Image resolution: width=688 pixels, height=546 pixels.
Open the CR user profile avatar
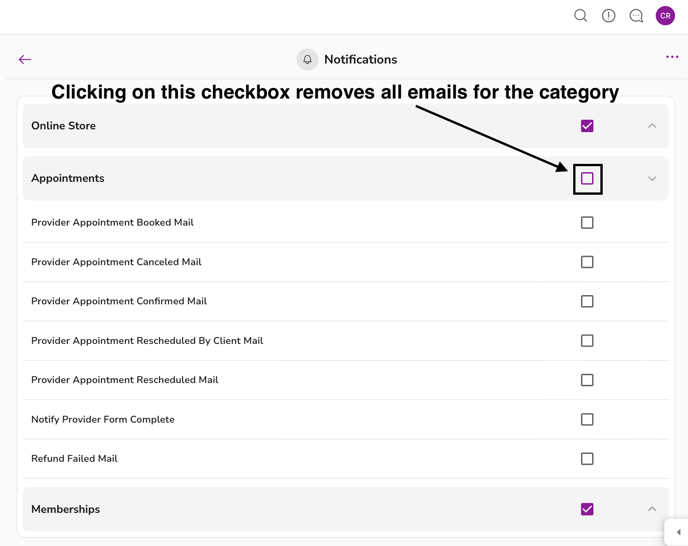665,16
